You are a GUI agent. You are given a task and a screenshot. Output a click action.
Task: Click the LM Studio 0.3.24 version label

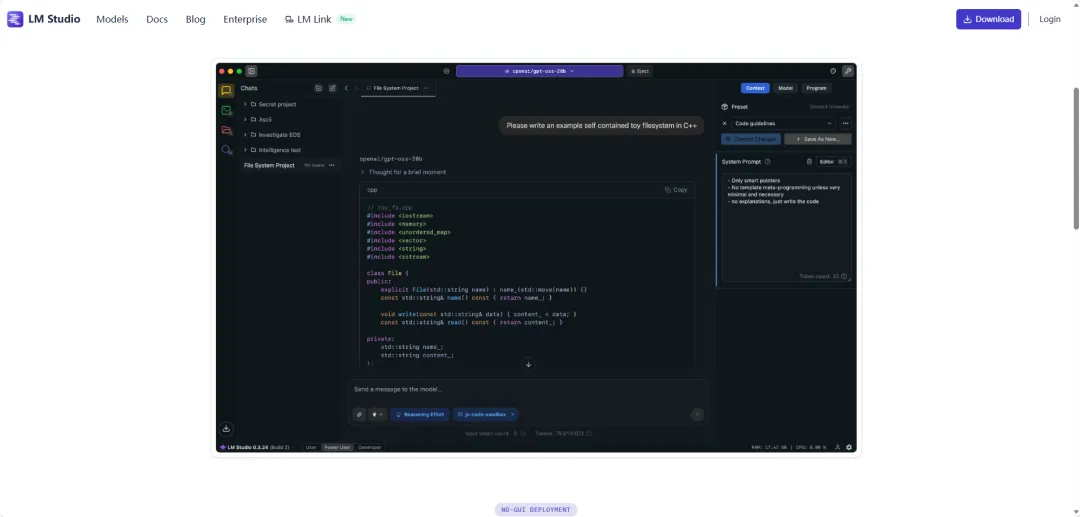(254, 447)
